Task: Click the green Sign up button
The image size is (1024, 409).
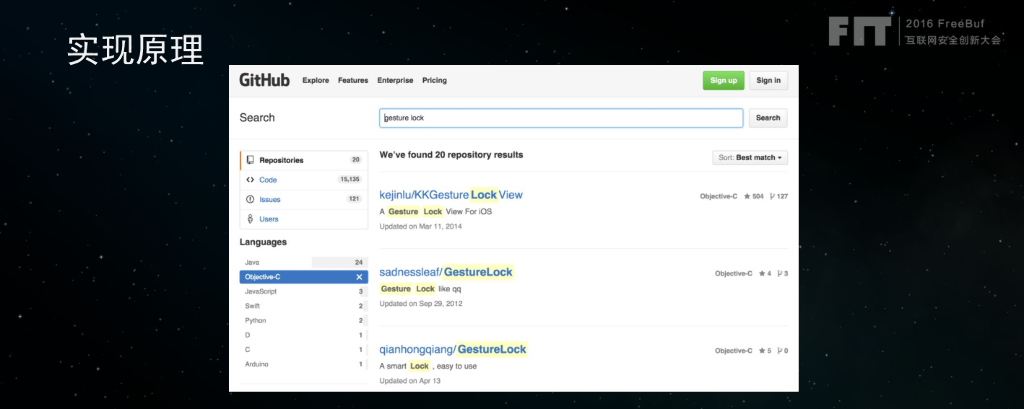Action: [723, 81]
